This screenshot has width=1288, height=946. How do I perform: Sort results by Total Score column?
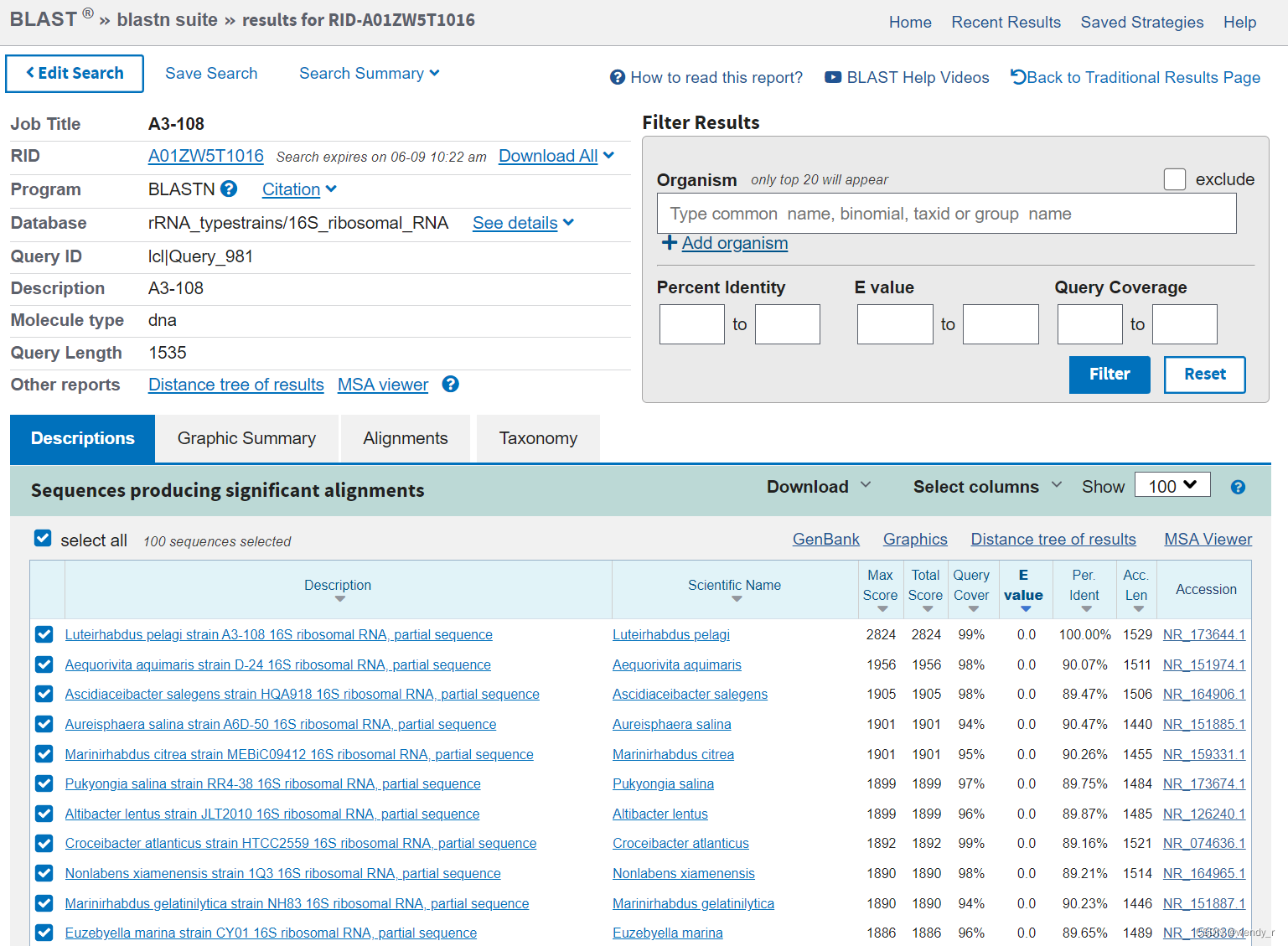click(x=928, y=609)
